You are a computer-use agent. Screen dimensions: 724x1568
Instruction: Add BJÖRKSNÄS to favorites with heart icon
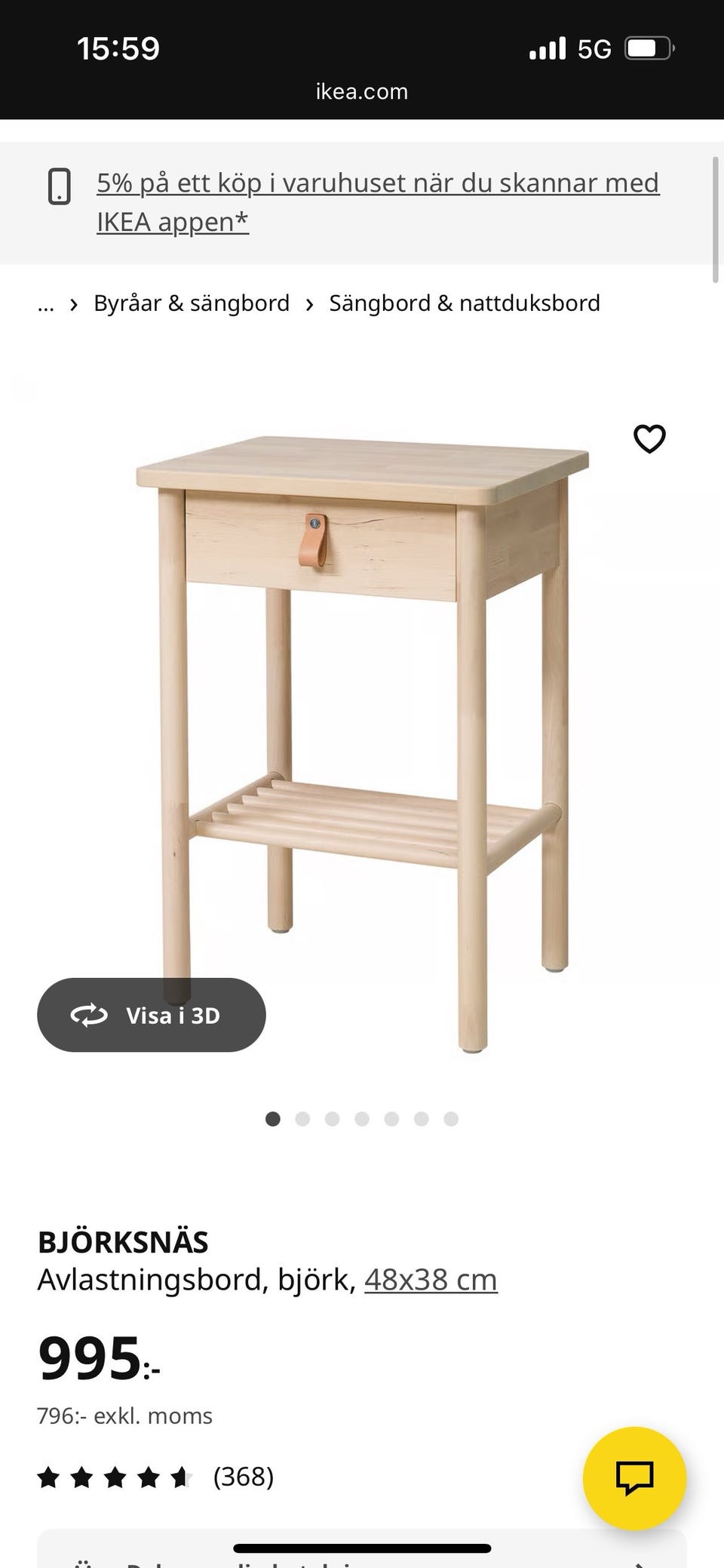[649, 438]
